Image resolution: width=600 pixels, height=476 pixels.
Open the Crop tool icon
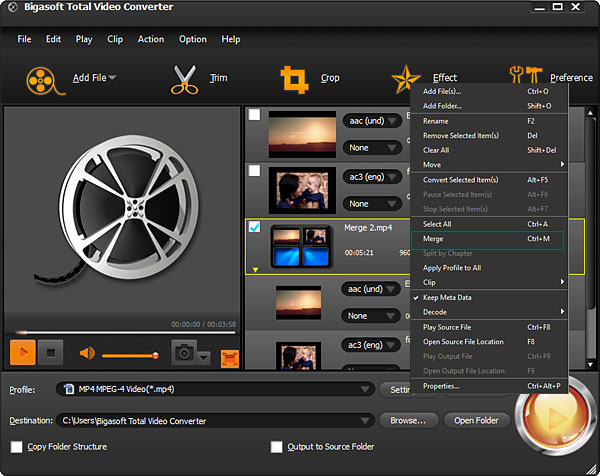[294, 80]
